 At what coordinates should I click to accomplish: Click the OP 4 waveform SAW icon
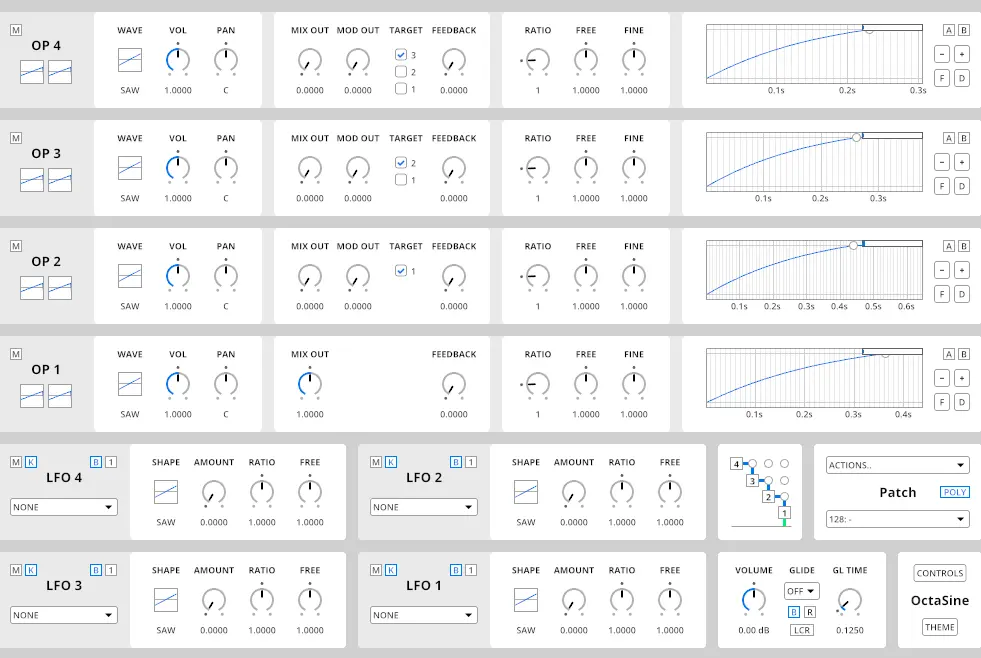click(x=130, y=60)
